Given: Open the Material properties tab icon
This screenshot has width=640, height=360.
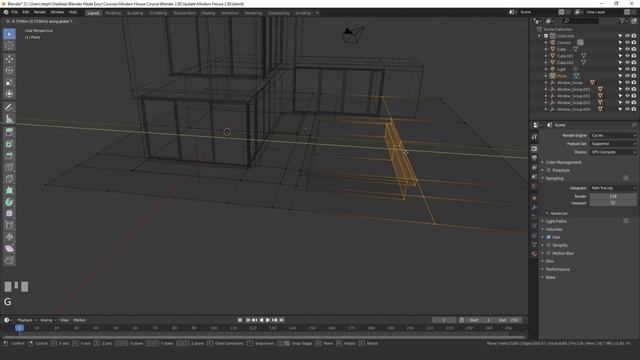Looking at the screenshot, I should point(534,253).
